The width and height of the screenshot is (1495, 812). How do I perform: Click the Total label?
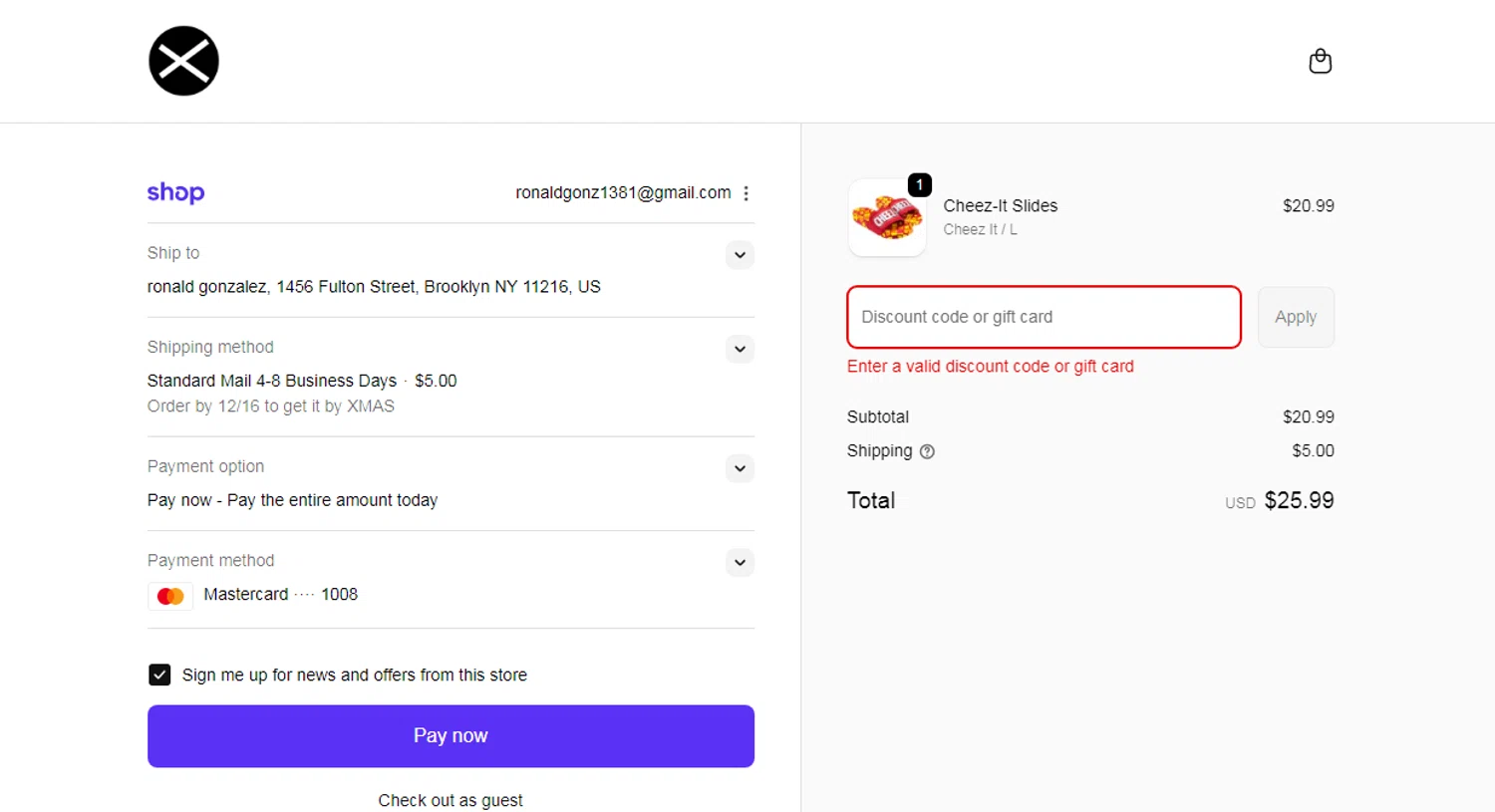click(x=871, y=500)
